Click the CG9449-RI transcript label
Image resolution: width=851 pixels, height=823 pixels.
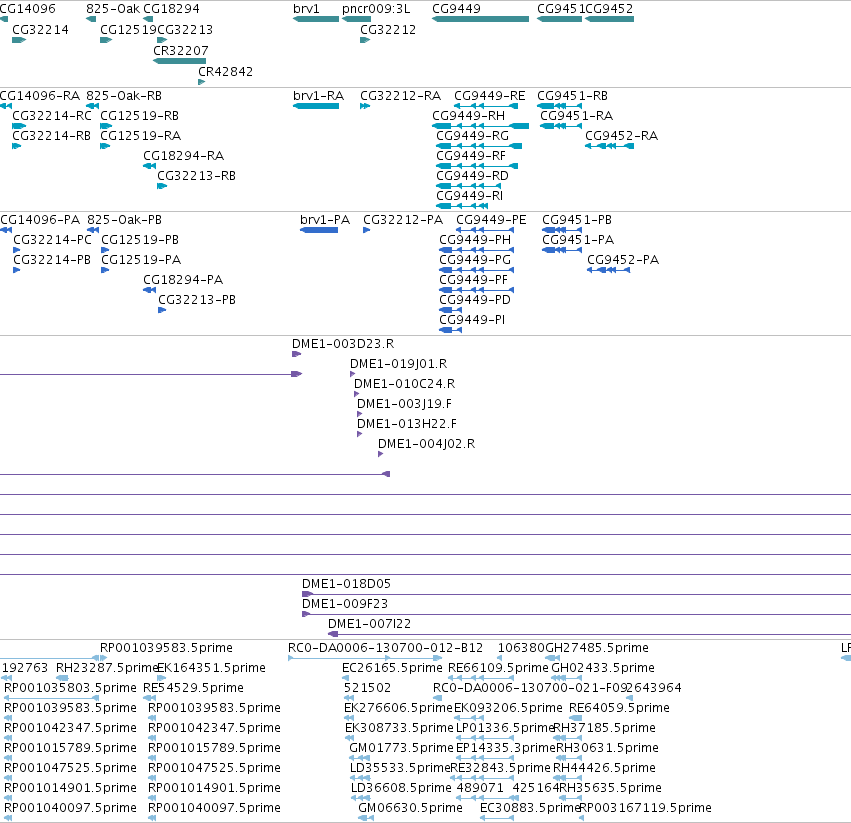pyautogui.click(x=469, y=196)
